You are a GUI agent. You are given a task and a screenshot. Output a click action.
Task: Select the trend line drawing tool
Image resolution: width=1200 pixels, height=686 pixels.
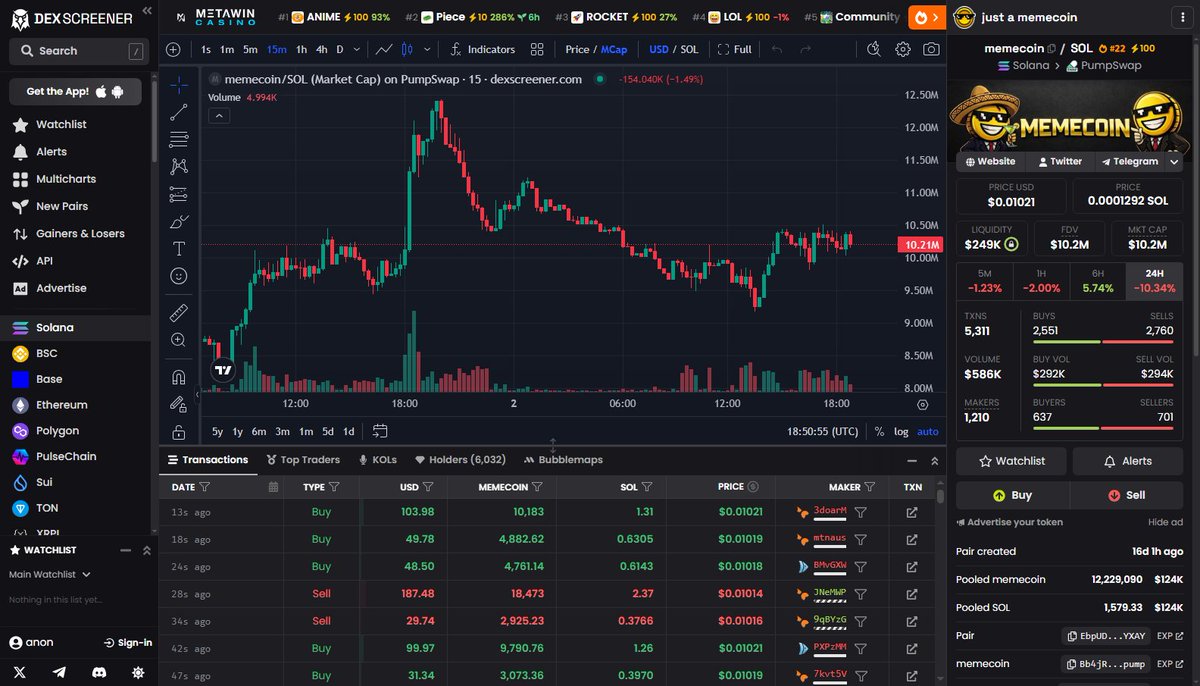(178, 112)
